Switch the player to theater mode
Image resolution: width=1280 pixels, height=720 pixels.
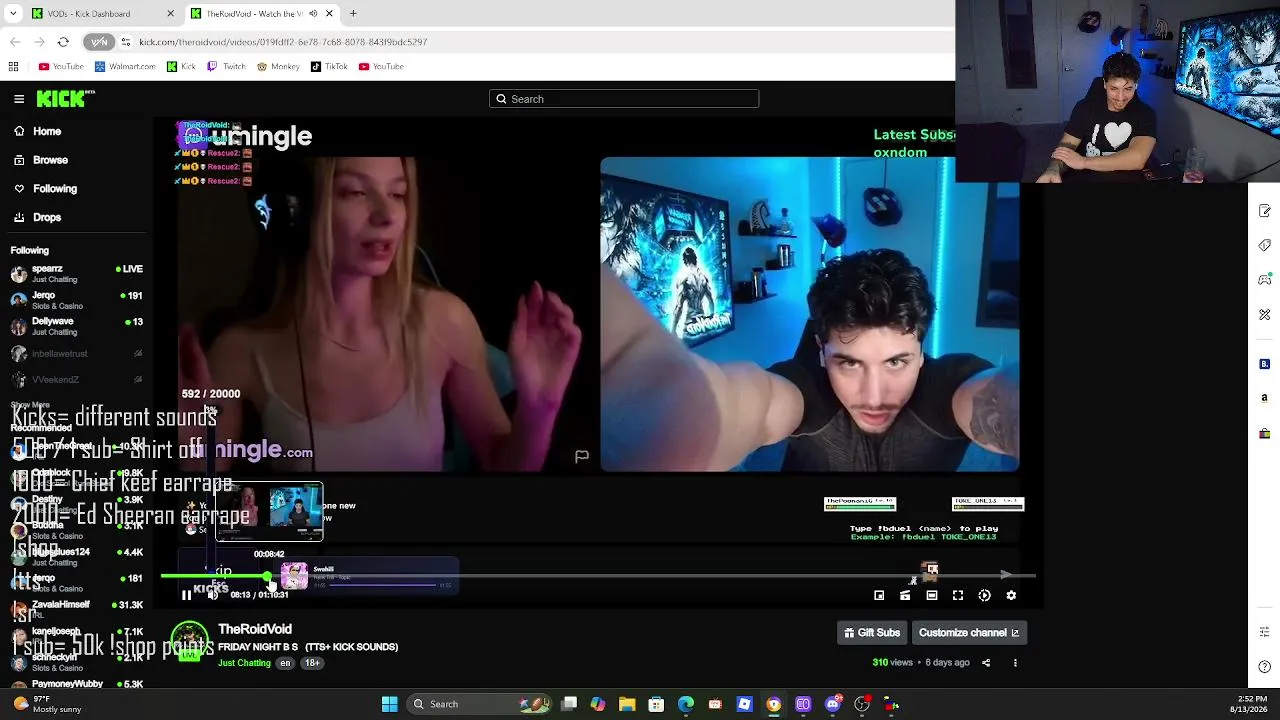point(932,595)
